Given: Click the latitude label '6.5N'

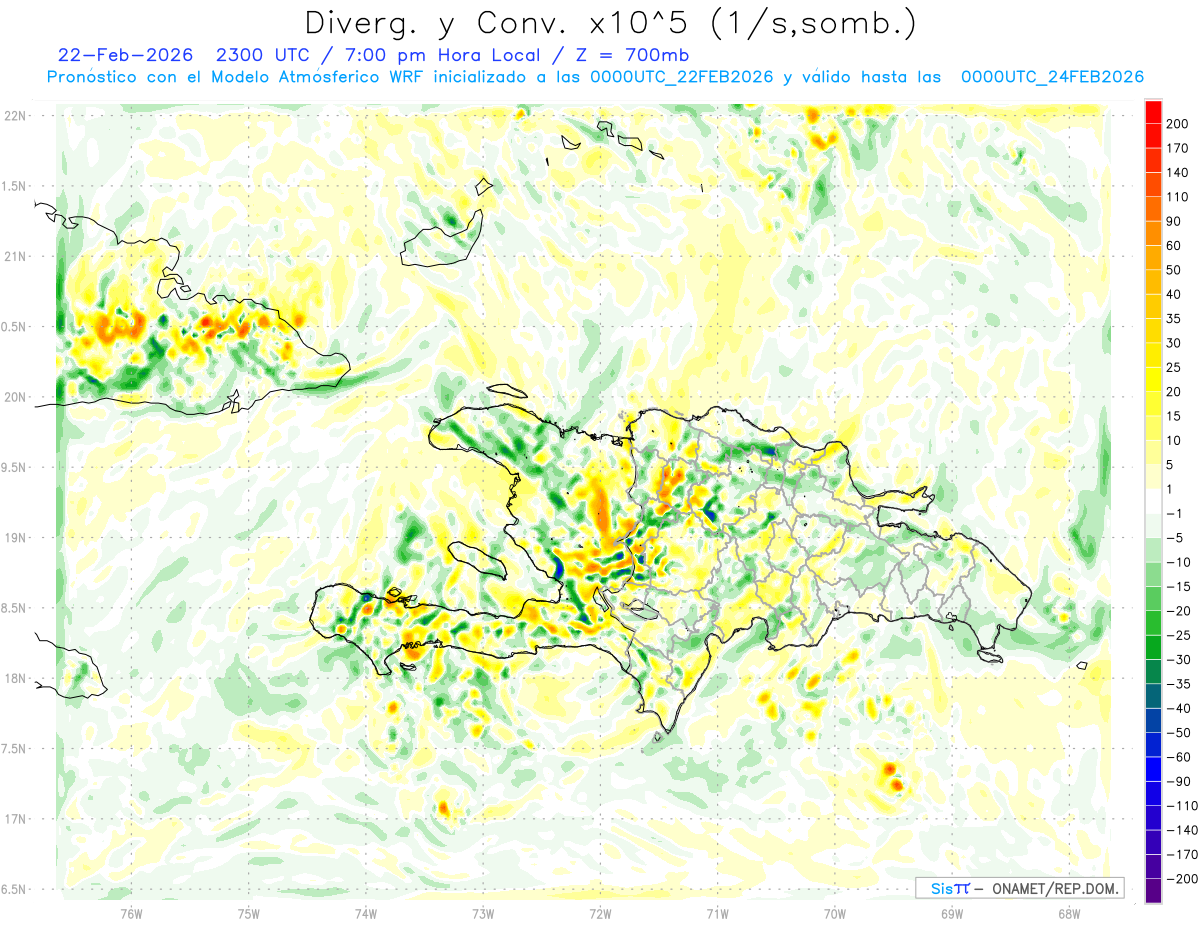Looking at the screenshot, I should point(14,889).
